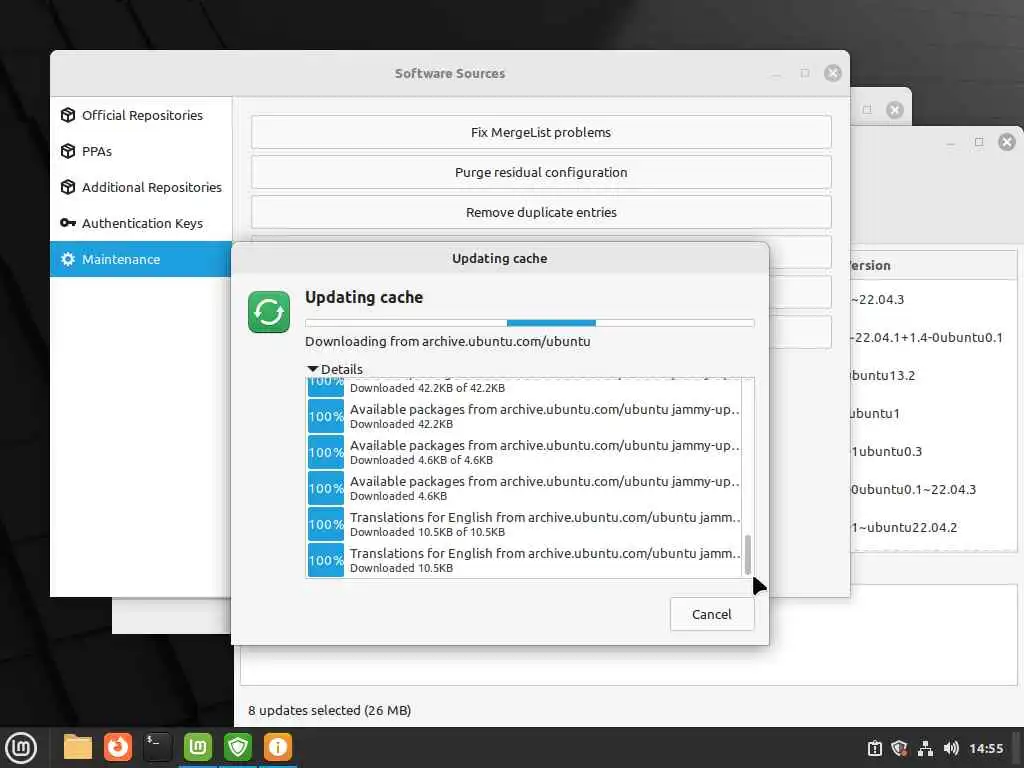Switch to the Software Sources taskbar entry
The width and height of the screenshot is (1024, 768).
[198, 747]
